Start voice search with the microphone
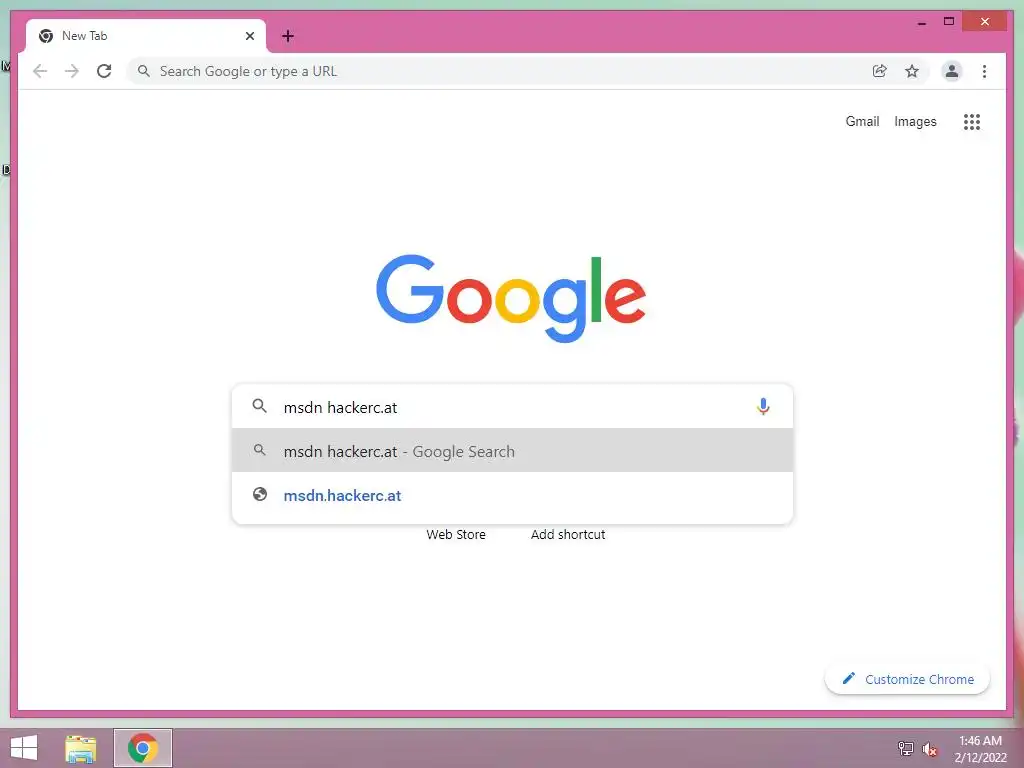 pyautogui.click(x=763, y=406)
